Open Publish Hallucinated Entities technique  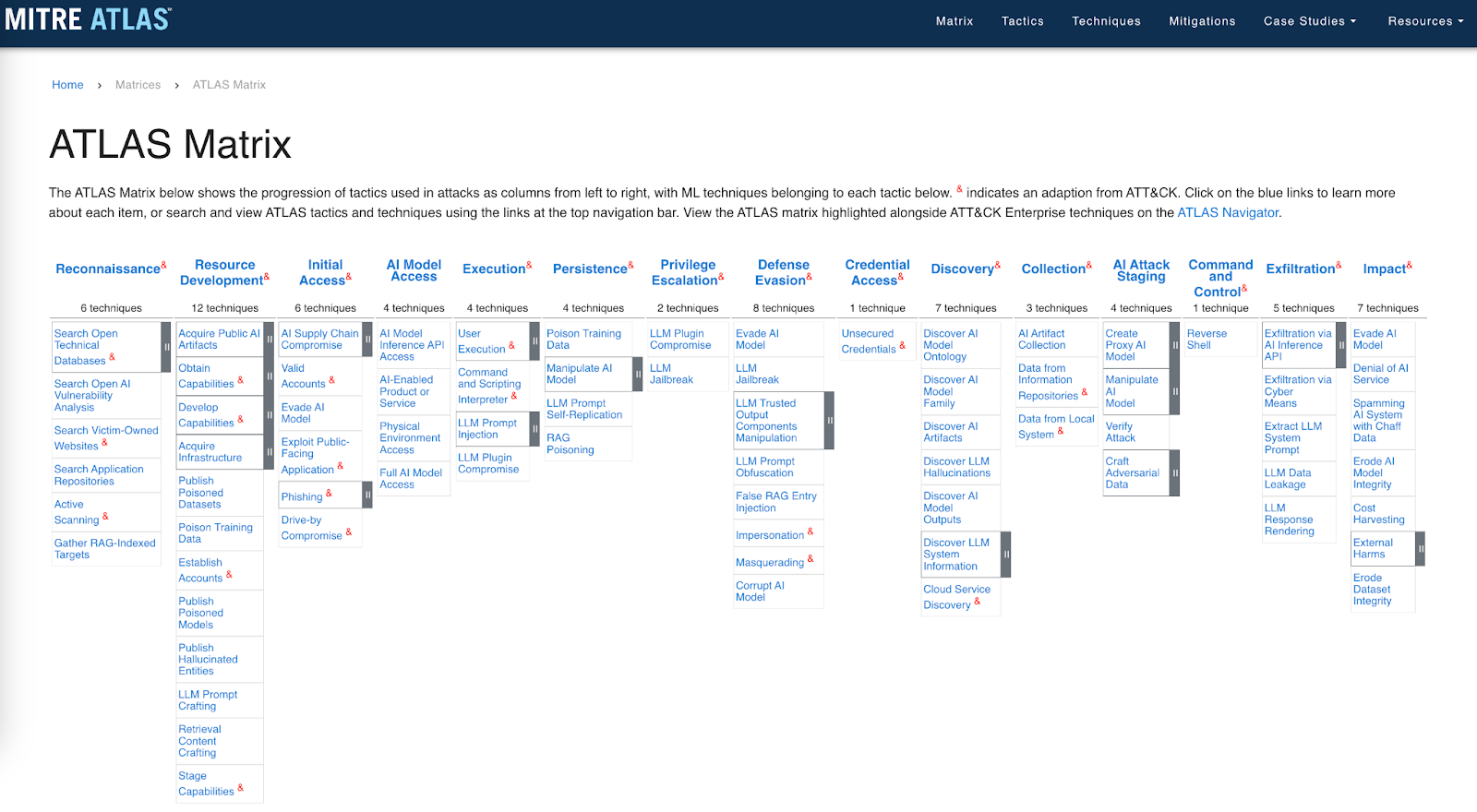[208, 660]
